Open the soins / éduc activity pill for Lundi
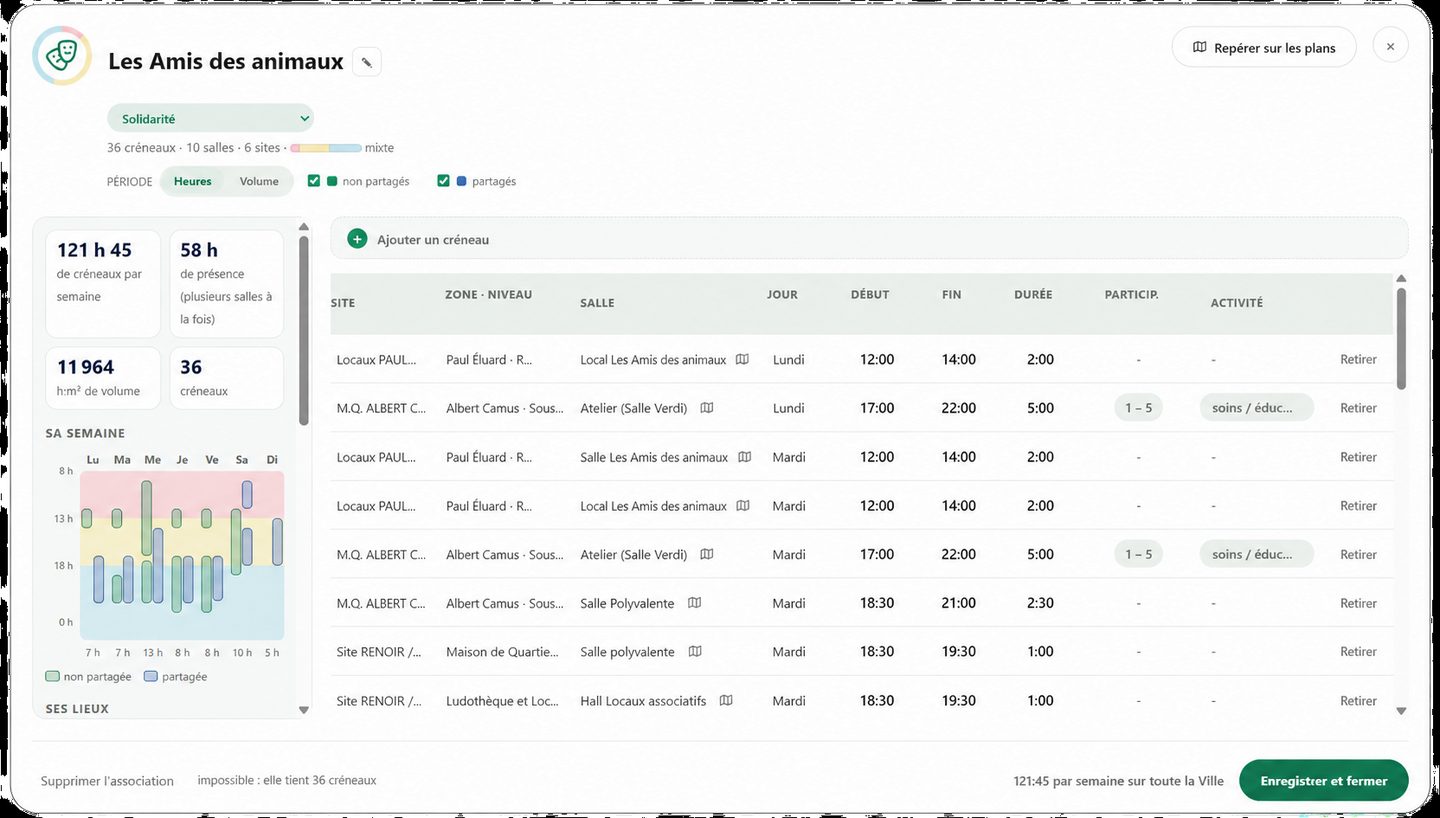This screenshot has height=818, width=1440. pyautogui.click(x=1257, y=408)
